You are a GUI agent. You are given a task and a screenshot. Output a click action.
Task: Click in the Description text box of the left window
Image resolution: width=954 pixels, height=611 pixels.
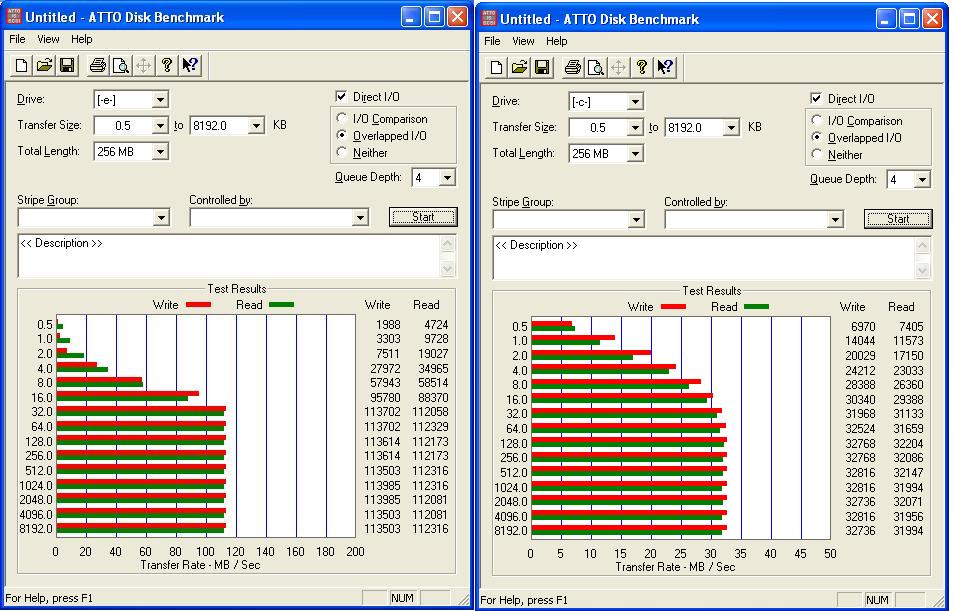pos(229,256)
